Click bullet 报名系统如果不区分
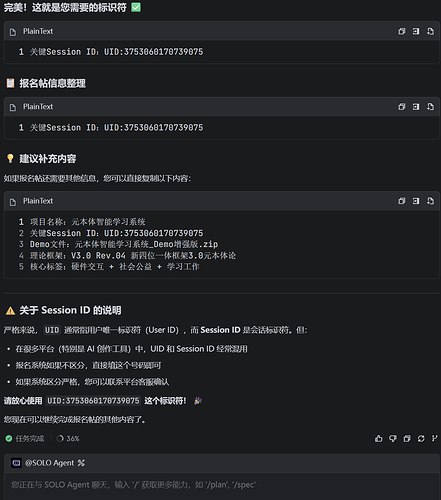Screen dimensions: 441x500 click(88, 366)
